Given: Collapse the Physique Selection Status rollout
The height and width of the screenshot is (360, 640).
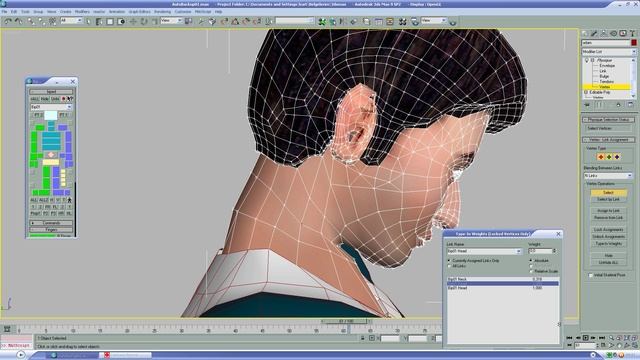Looking at the screenshot, I should point(608,120).
